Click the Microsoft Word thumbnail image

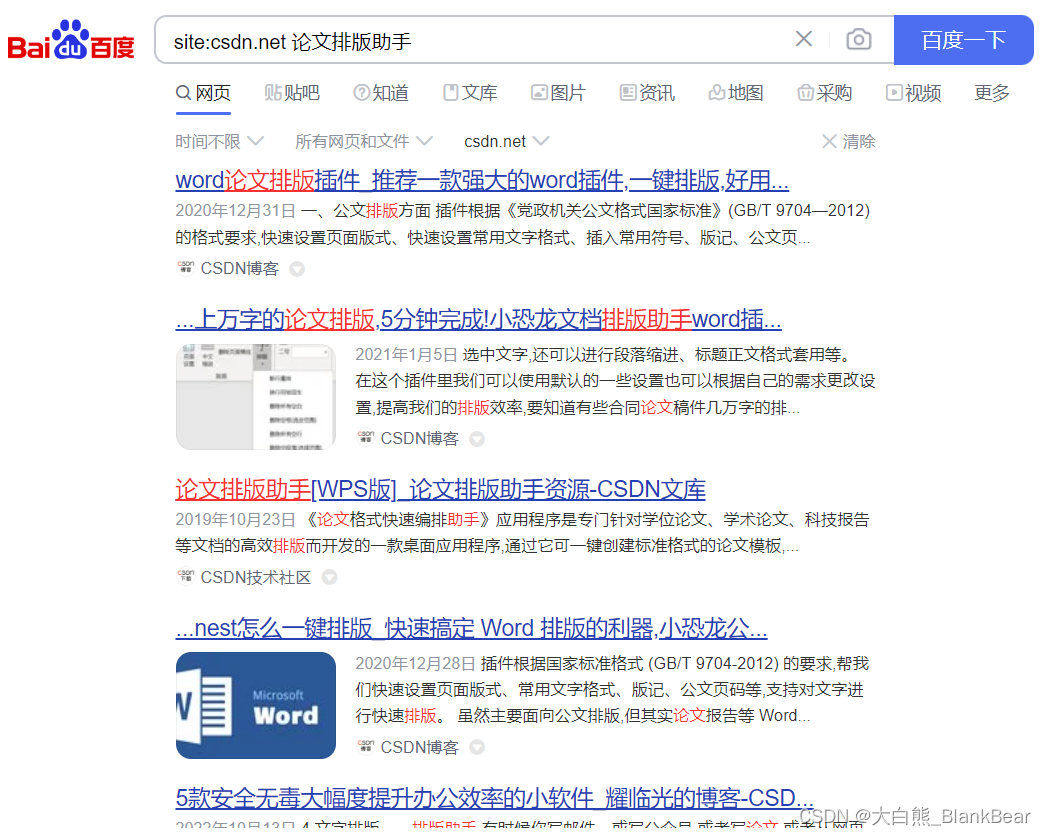coord(255,705)
